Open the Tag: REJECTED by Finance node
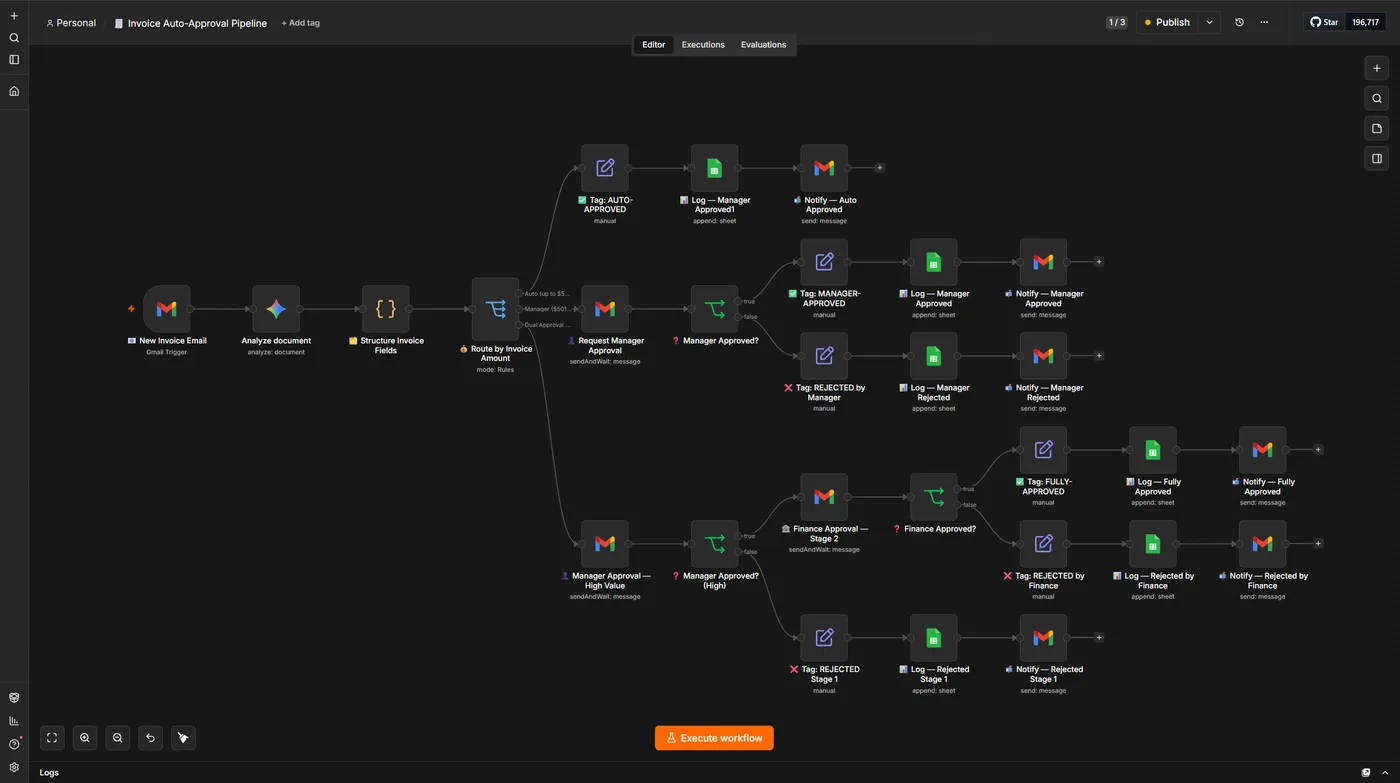Viewport: 1400px width, 783px height. pos(1043,544)
